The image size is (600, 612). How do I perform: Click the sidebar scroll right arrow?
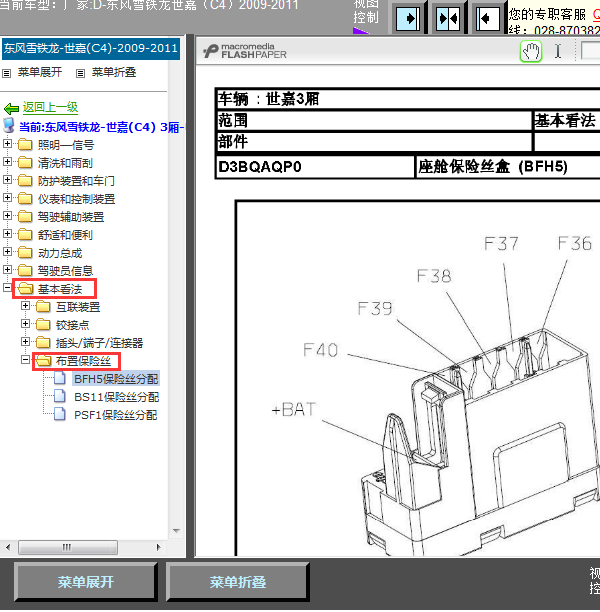(x=158, y=547)
